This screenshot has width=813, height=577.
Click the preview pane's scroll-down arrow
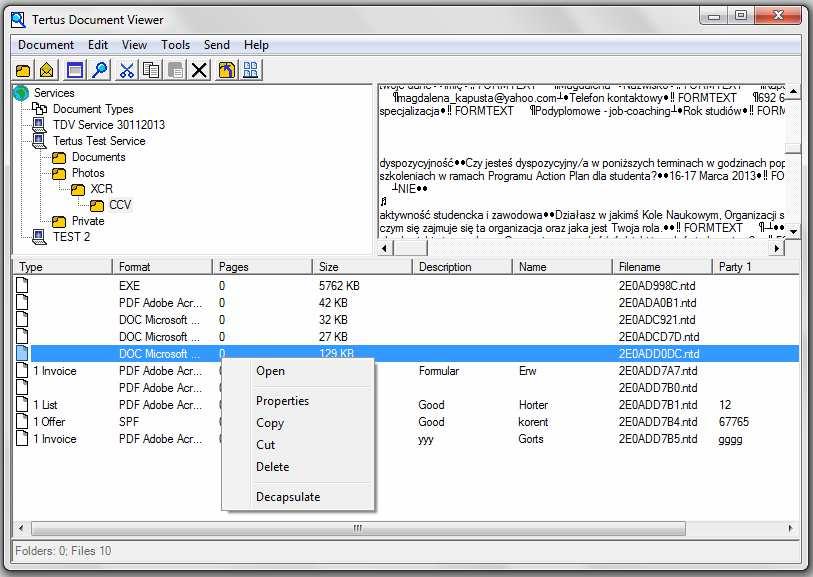tap(793, 231)
